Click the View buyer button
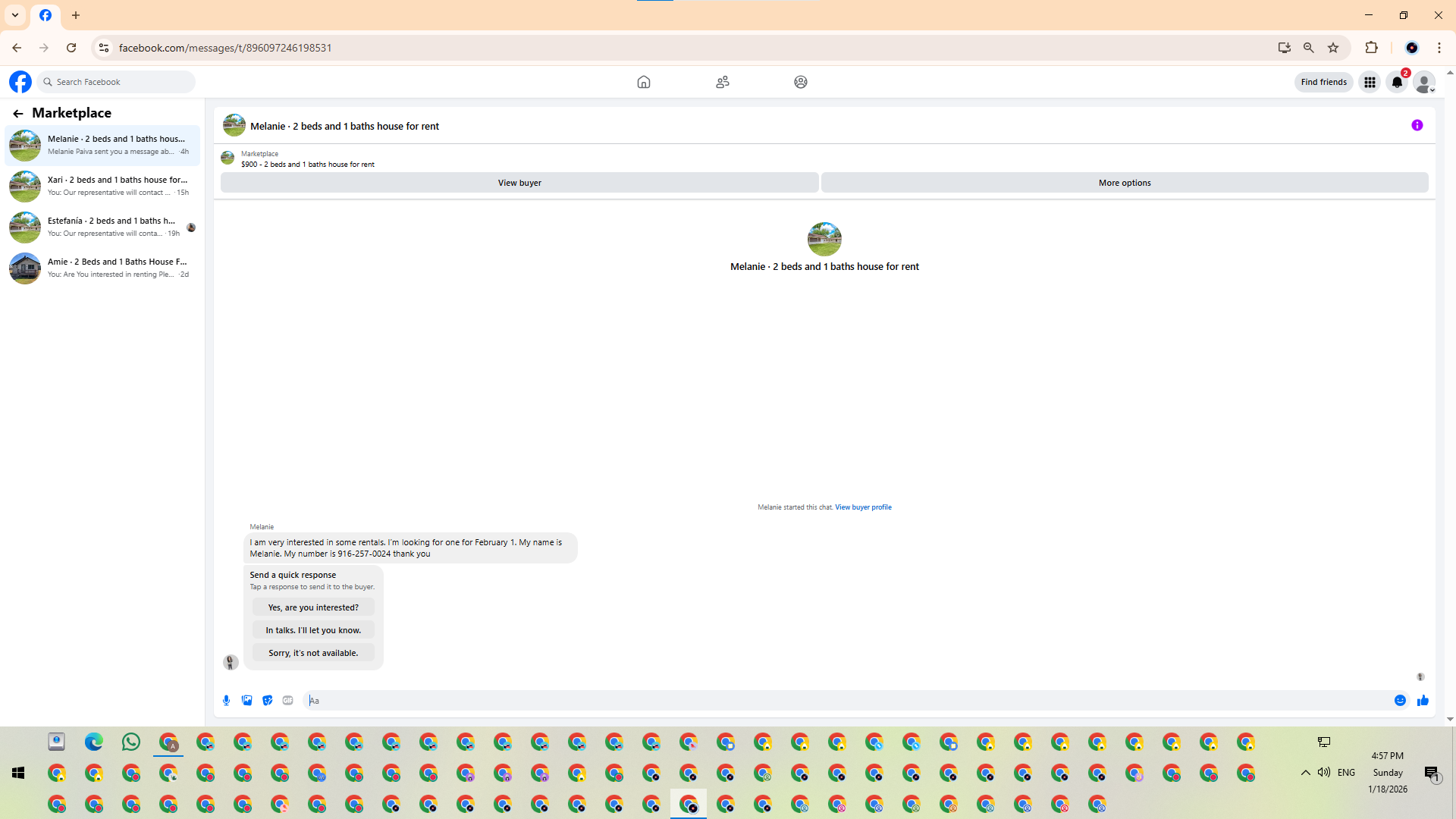The width and height of the screenshot is (1456, 819). tap(519, 183)
